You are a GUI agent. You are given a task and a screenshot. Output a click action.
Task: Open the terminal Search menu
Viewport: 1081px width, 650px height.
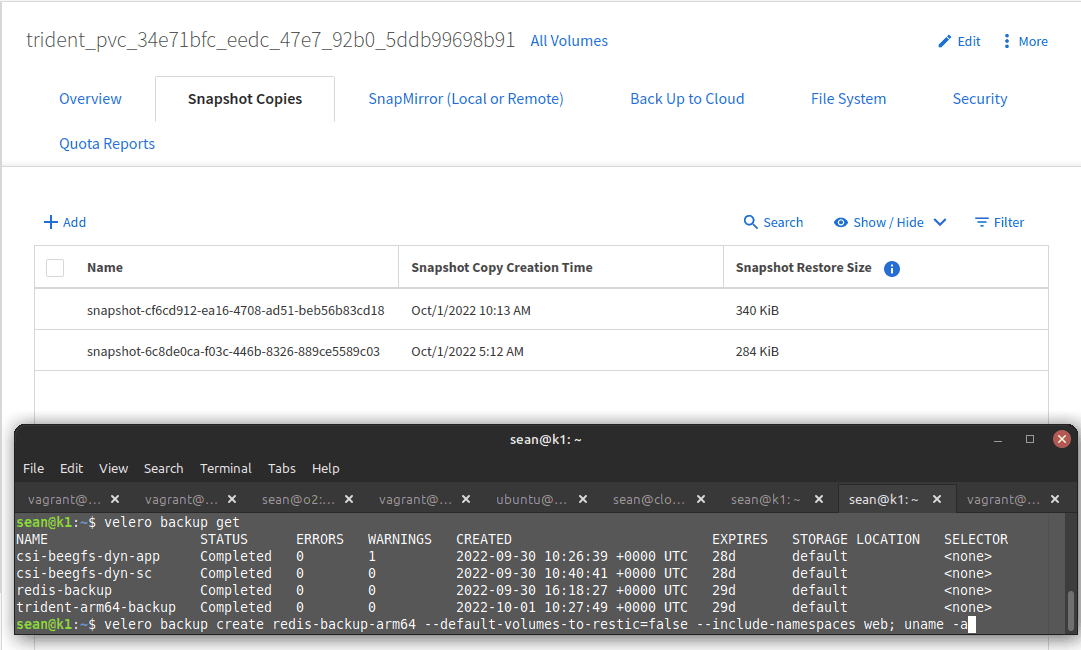(x=163, y=468)
